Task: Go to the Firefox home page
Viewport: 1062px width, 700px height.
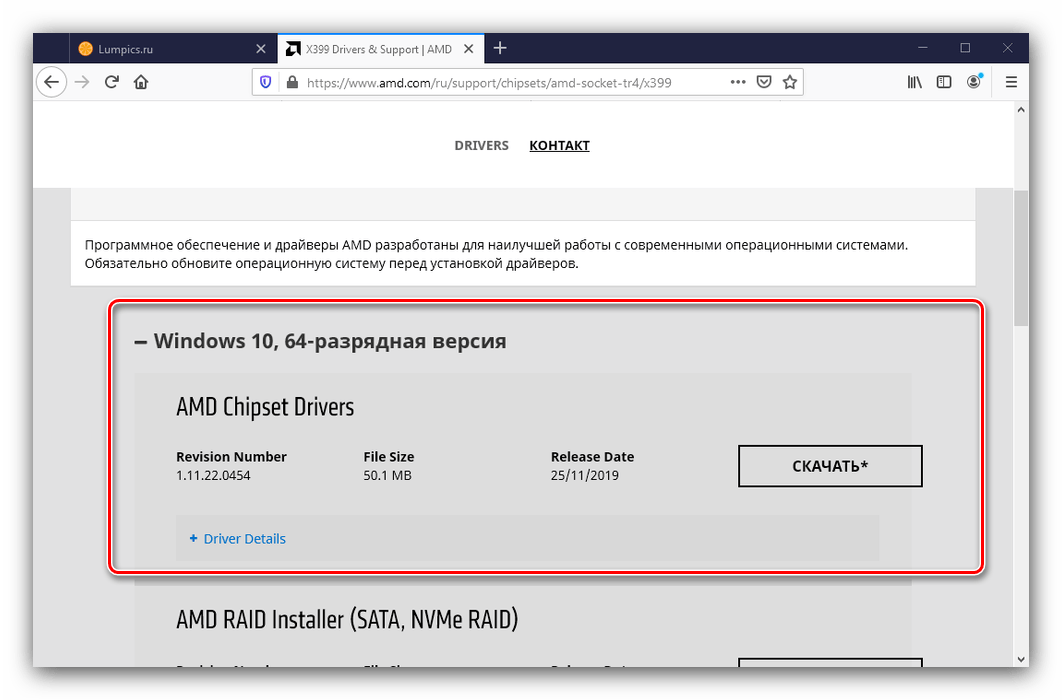Action: click(x=141, y=82)
